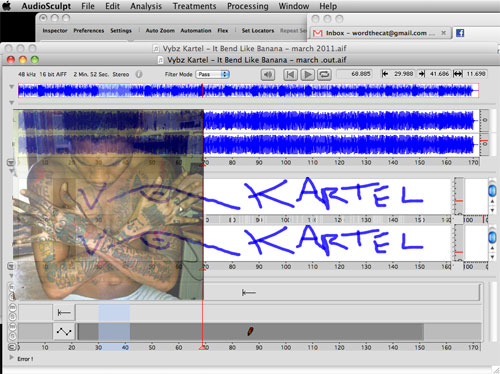Click Flex in background toolbar
The image size is (500, 374).
pyautogui.click(x=223, y=30)
